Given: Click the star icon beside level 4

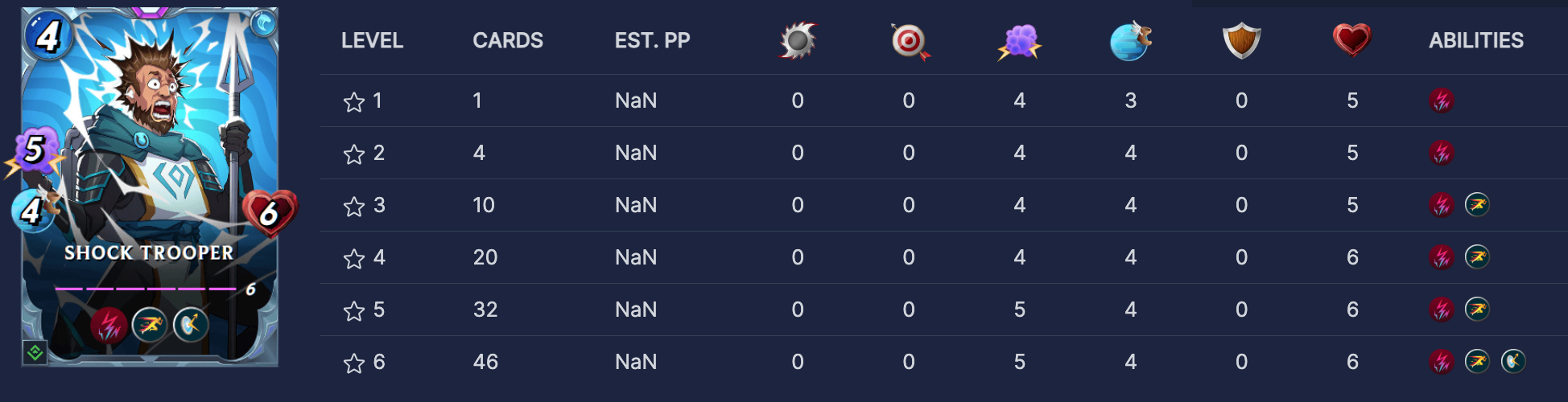Looking at the screenshot, I should point(354,259).
